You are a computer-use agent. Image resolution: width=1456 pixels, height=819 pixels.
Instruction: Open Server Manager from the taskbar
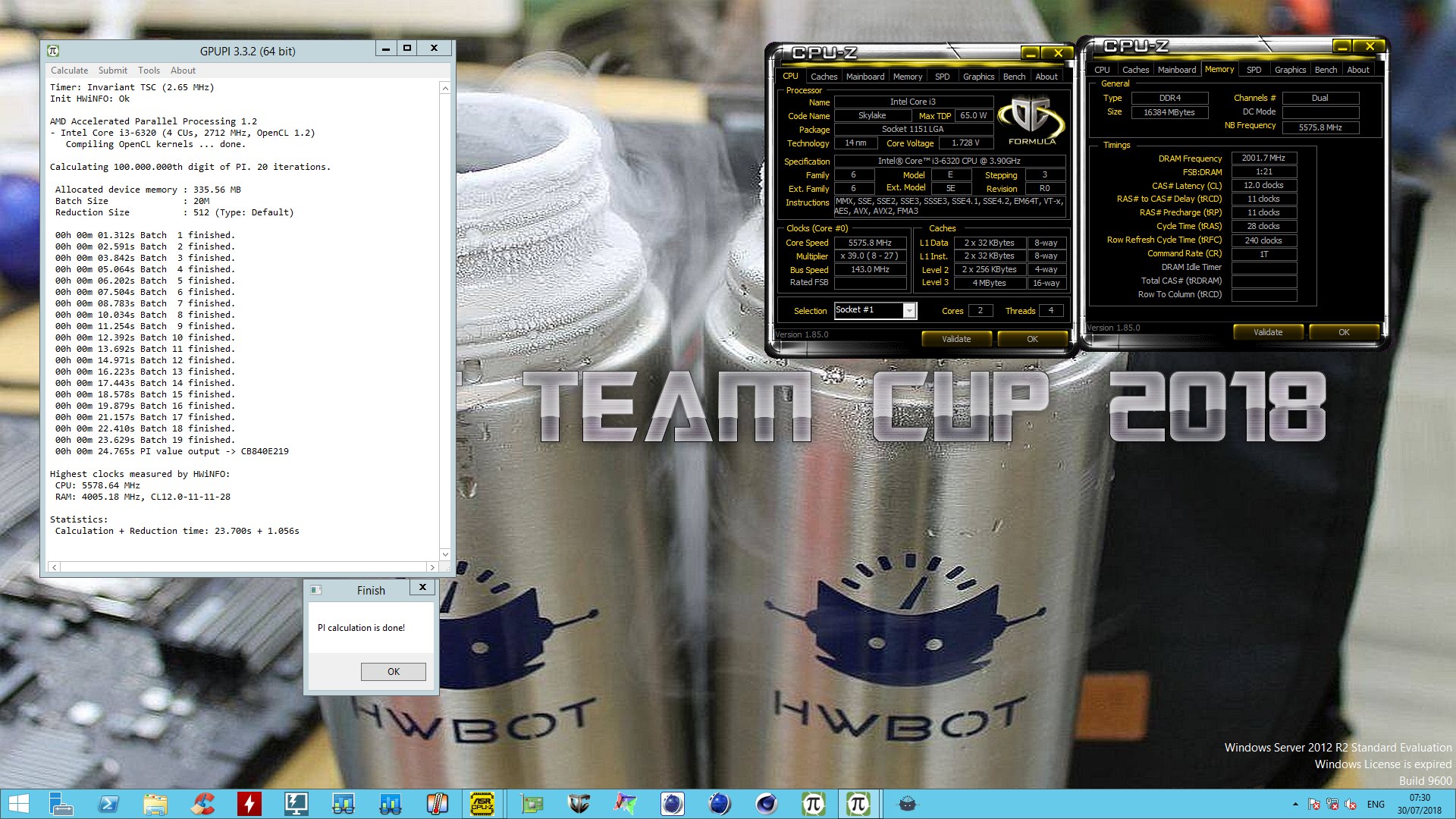pos(61,804)
